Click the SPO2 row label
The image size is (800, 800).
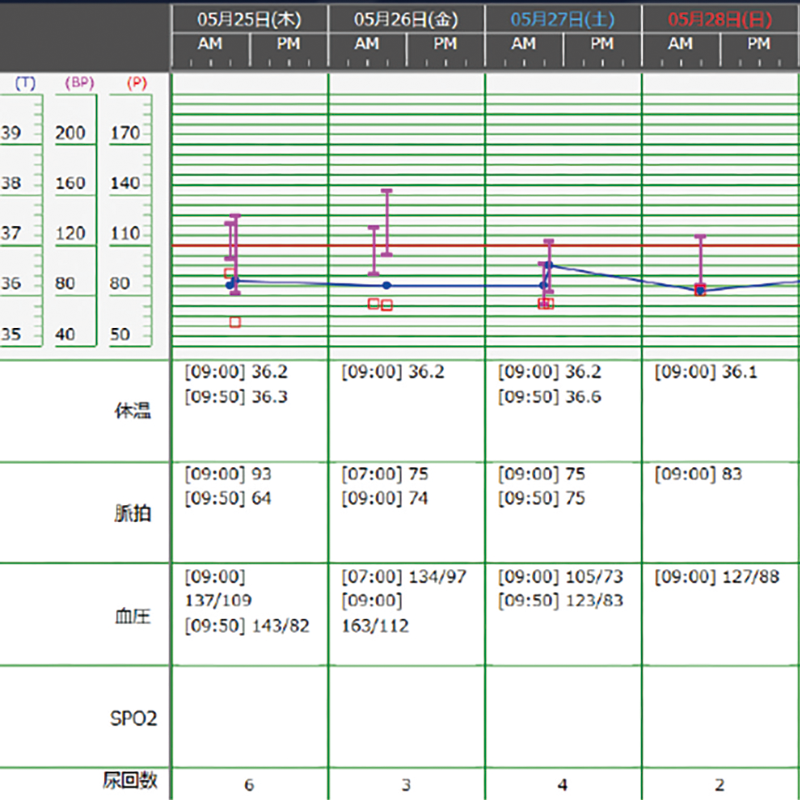[x=132, y=718]
